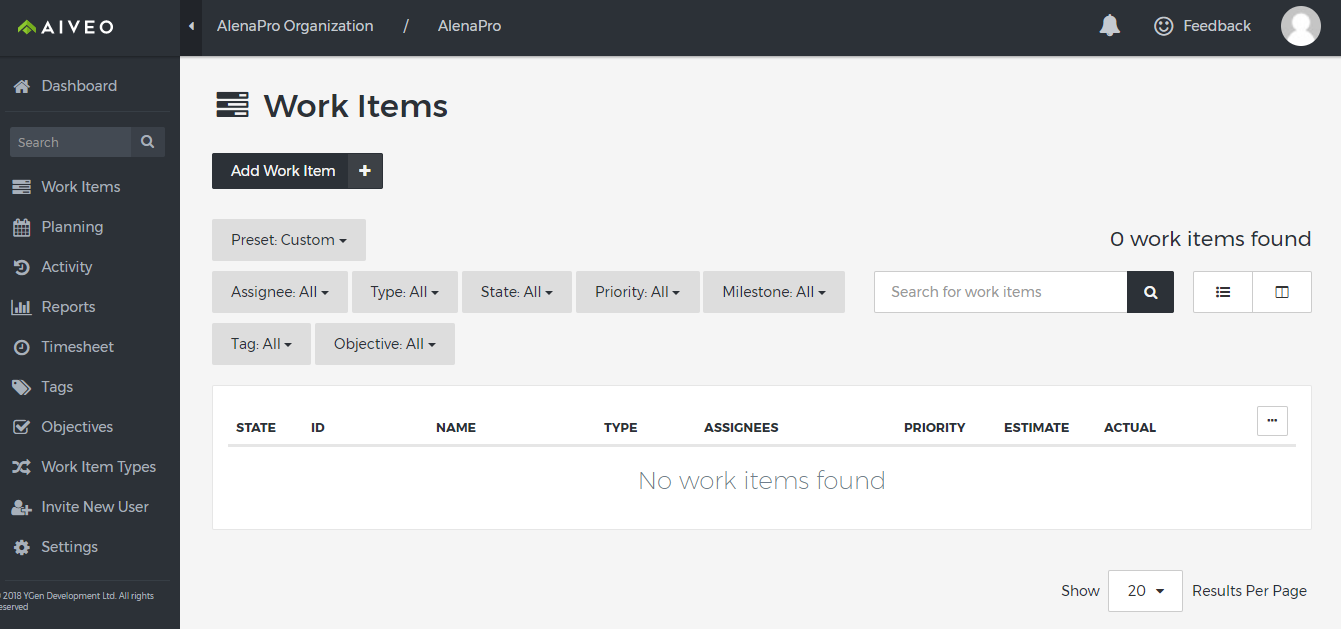The image size is (1341, 629).
Task: Submit work item search magnifier button
Action: [1150, 292]
